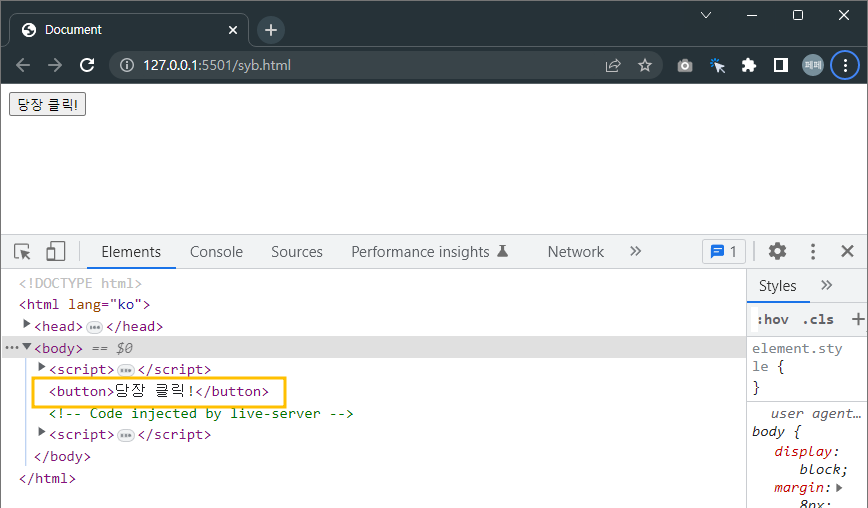The height and width of the screenshot is (508, 868).
Task: Open the camera screenshot extension
Action: (x=685, y=65)
